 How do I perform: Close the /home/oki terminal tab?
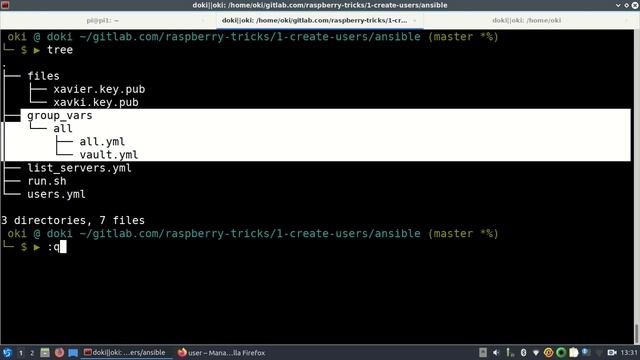coord(626,20)
